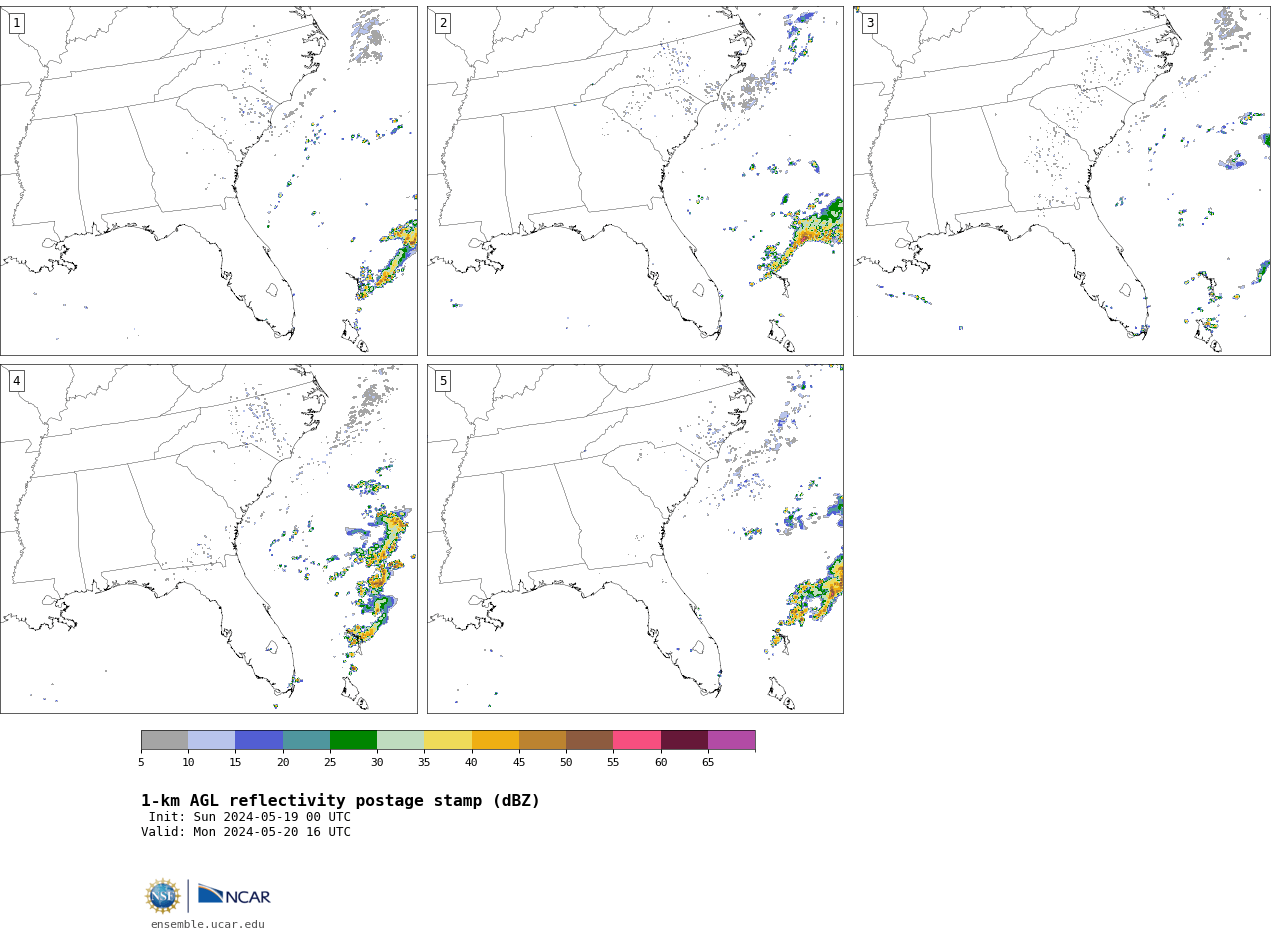Click the colorbar tick label 50
This screenshot has height=936, width=1280.
[x=566, y=763]
